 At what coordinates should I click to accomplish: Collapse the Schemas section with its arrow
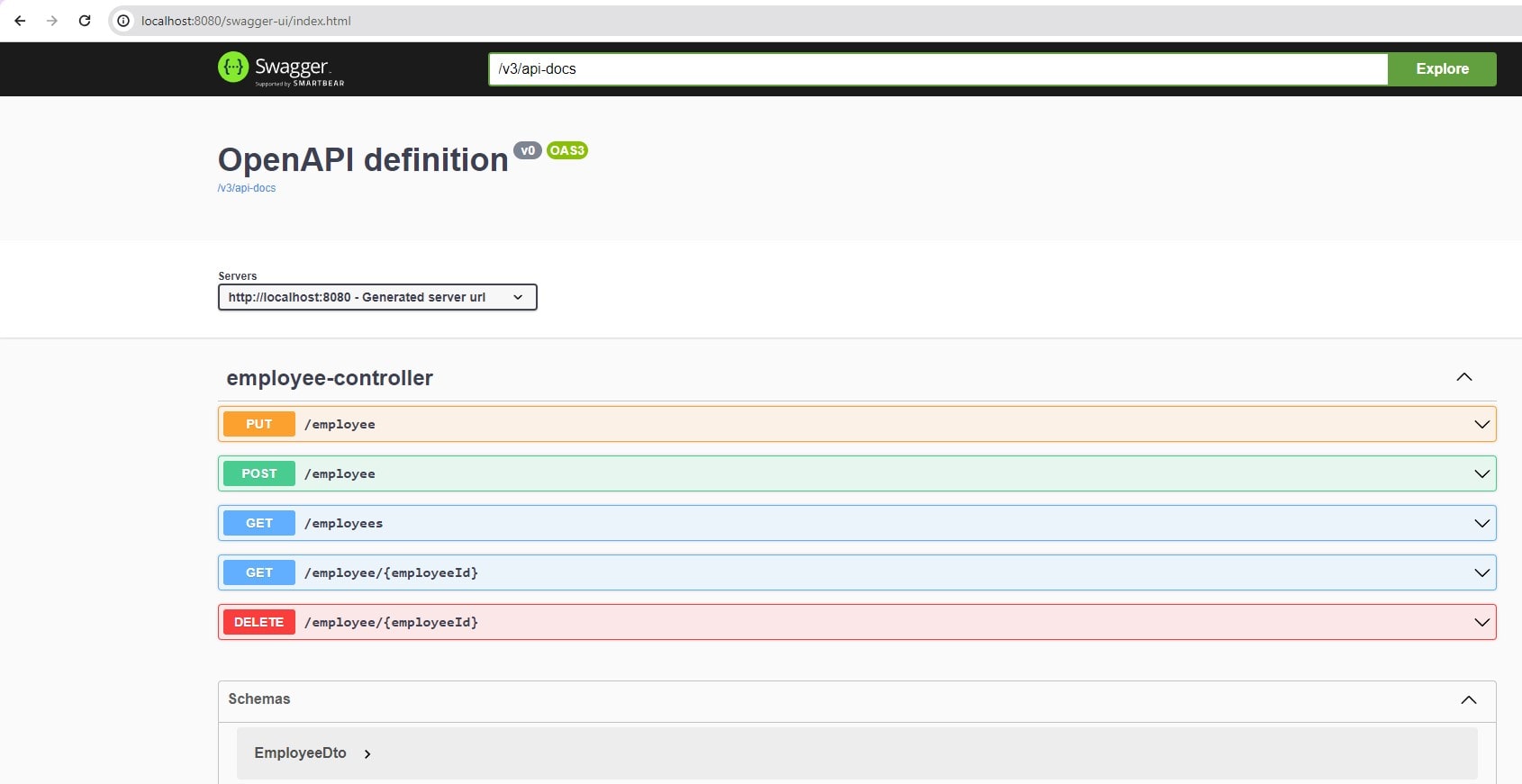1469,700
